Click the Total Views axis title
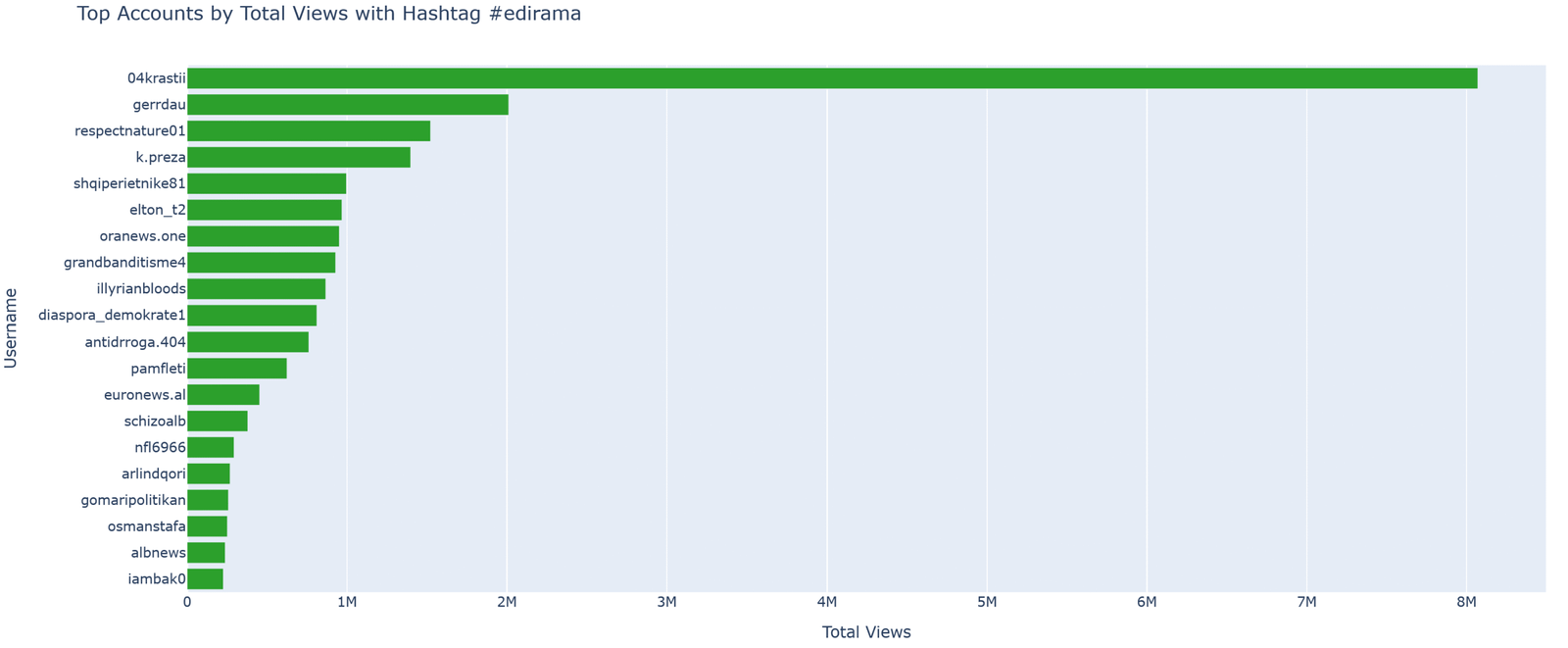This screenshot has height=648, width=1568. 866,632
